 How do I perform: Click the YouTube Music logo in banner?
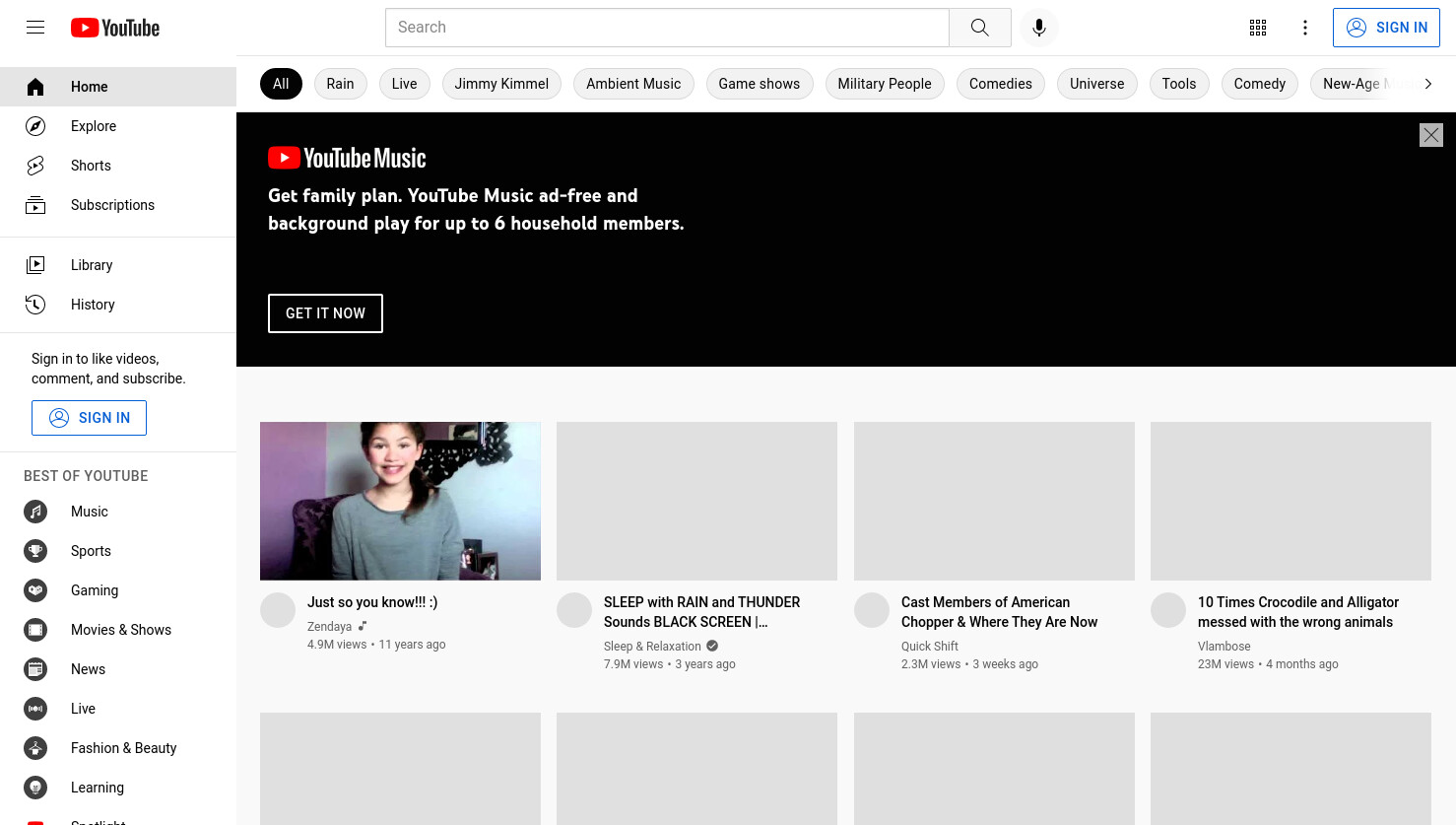click(347, 158)
